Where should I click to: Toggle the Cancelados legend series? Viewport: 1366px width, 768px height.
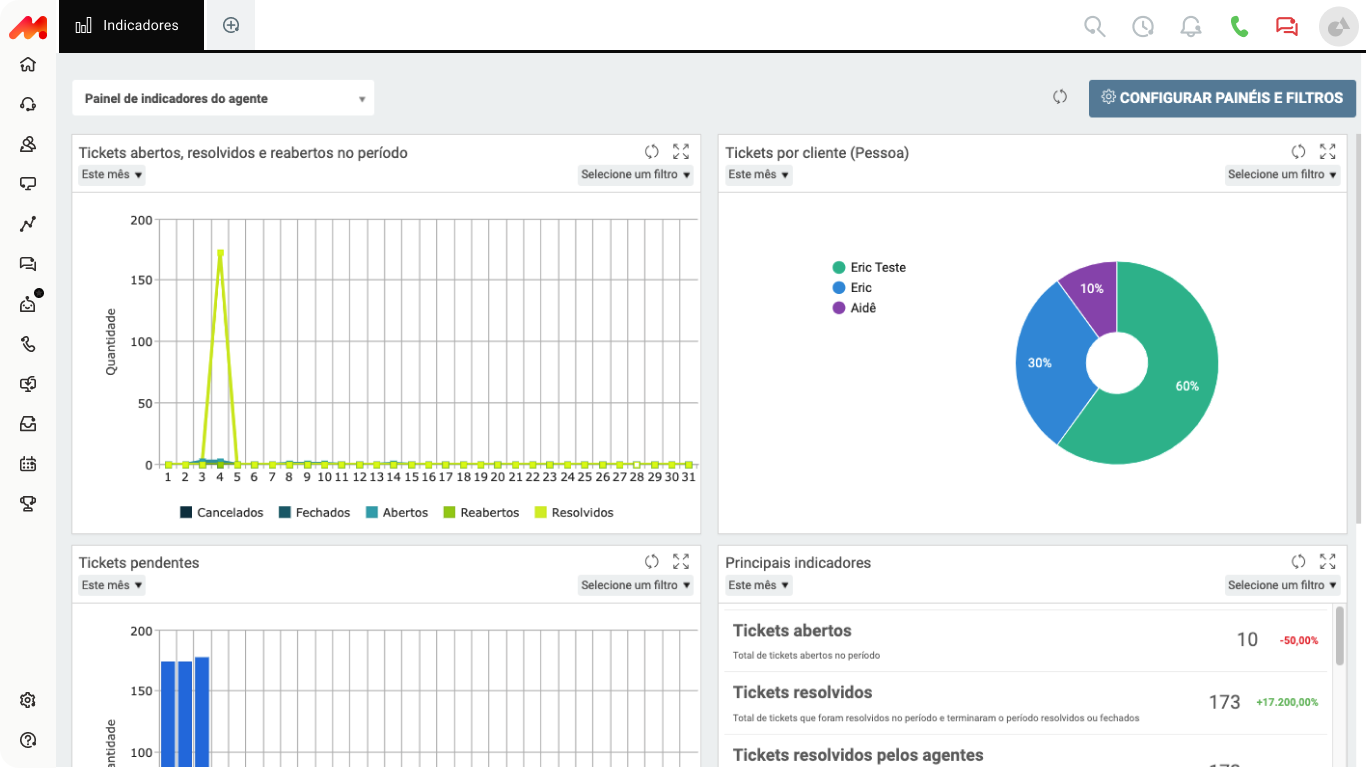pos(221,512)
